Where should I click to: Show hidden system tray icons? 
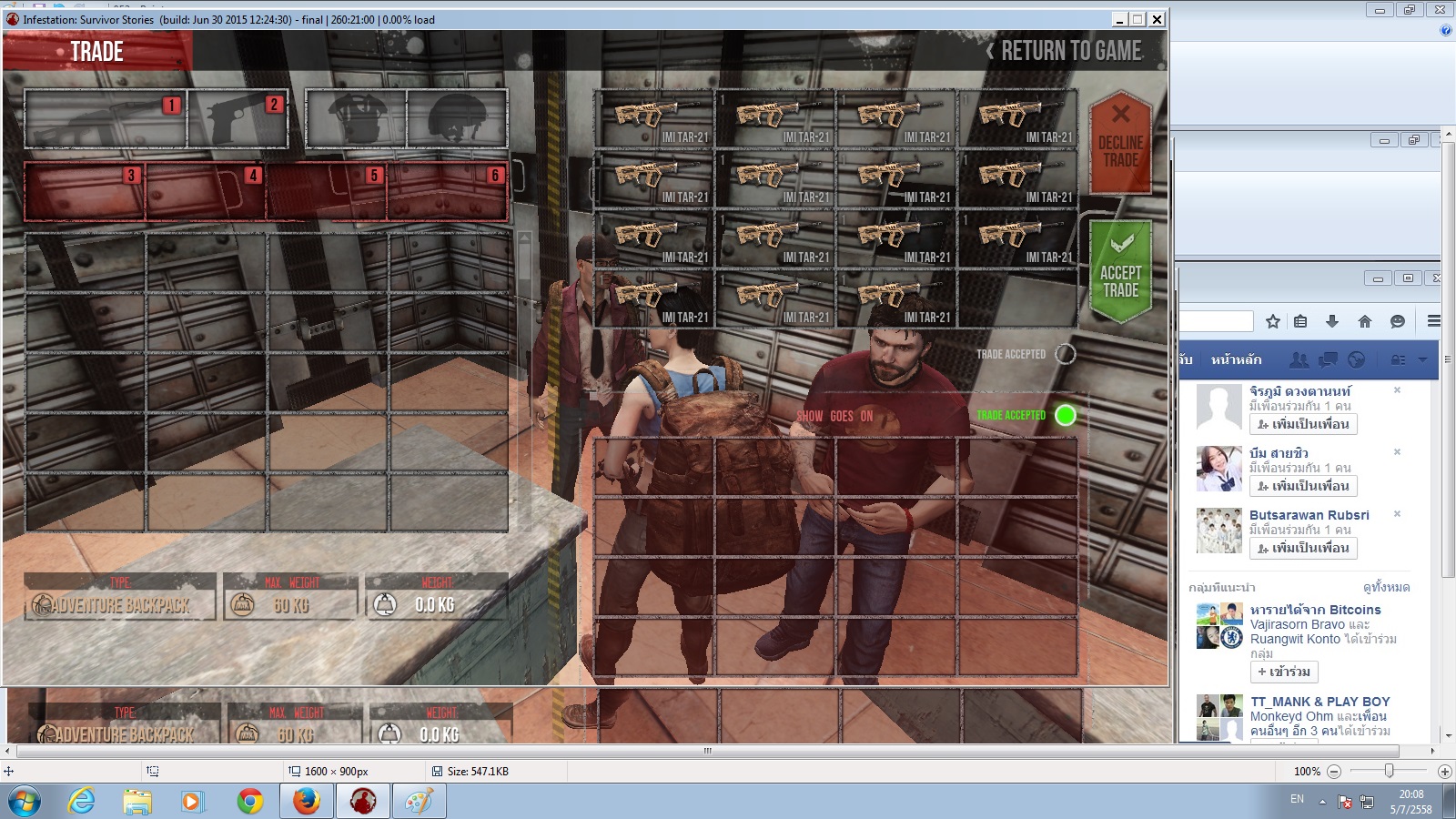1322,802
